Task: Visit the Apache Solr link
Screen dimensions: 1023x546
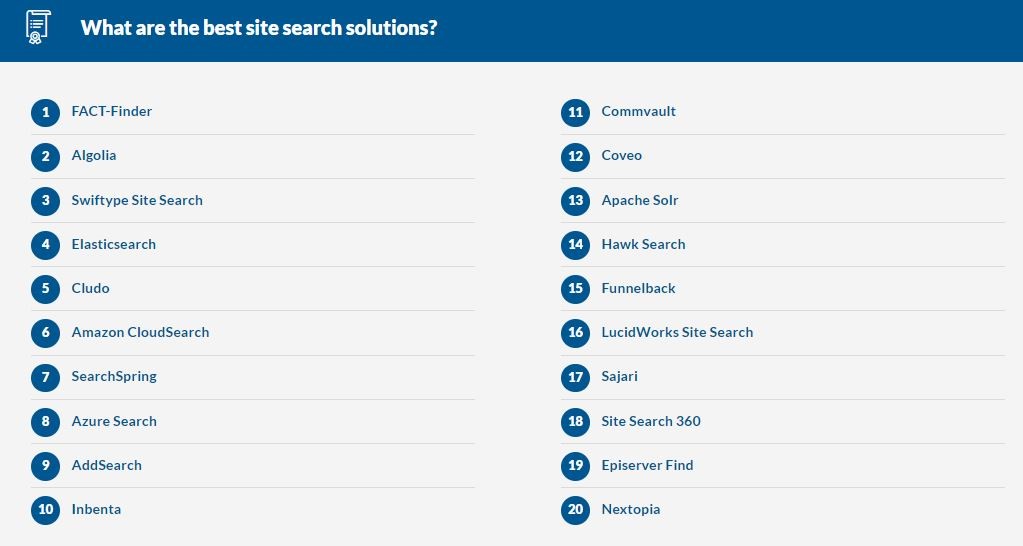Action: click(640, 200)
